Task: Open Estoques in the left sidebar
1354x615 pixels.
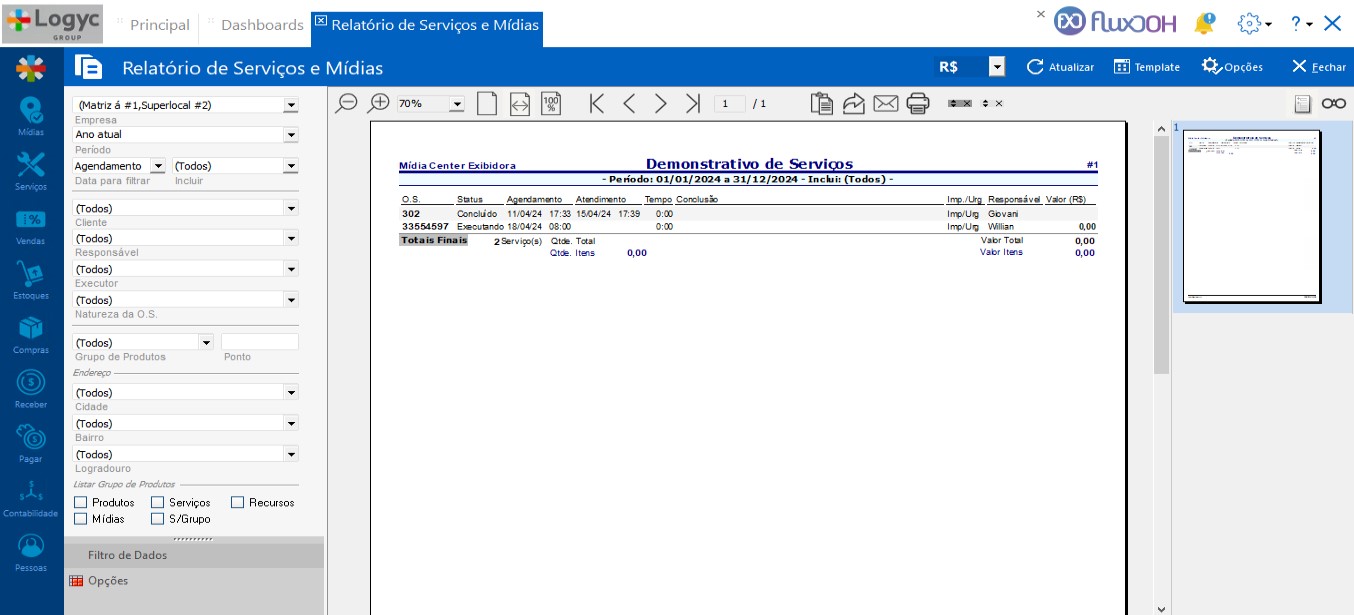Action: (31, 280)
